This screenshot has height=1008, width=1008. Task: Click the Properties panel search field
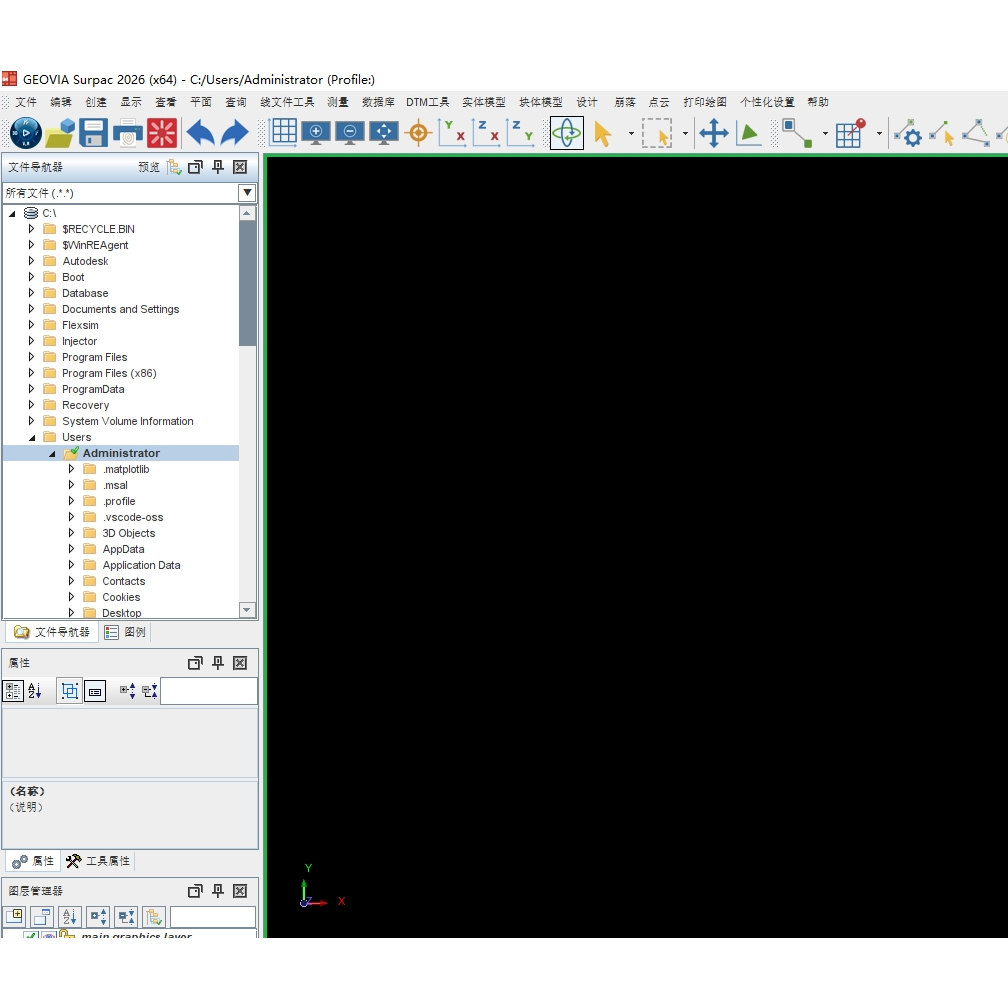209,691
